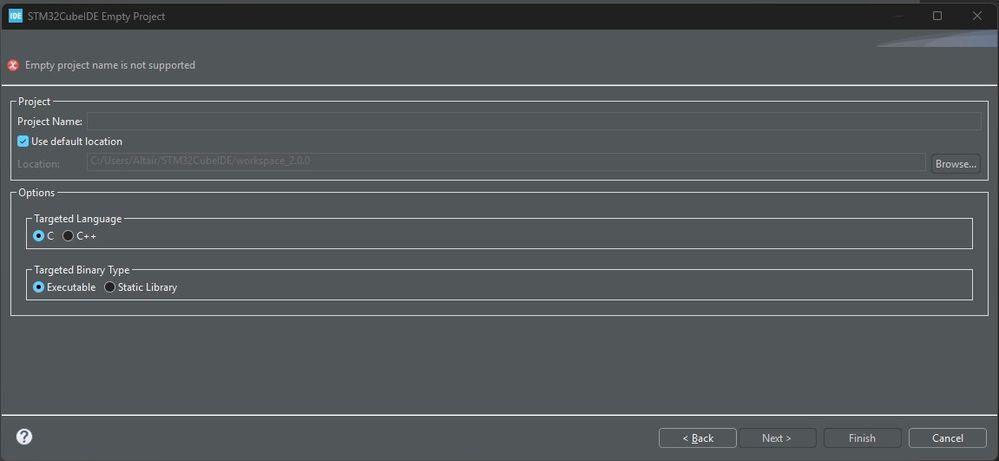This screenshot has width=999, height=461.
Task: Maximize the Empty Project dialog window
Action: pyautogui.click(x=937, y=16)
